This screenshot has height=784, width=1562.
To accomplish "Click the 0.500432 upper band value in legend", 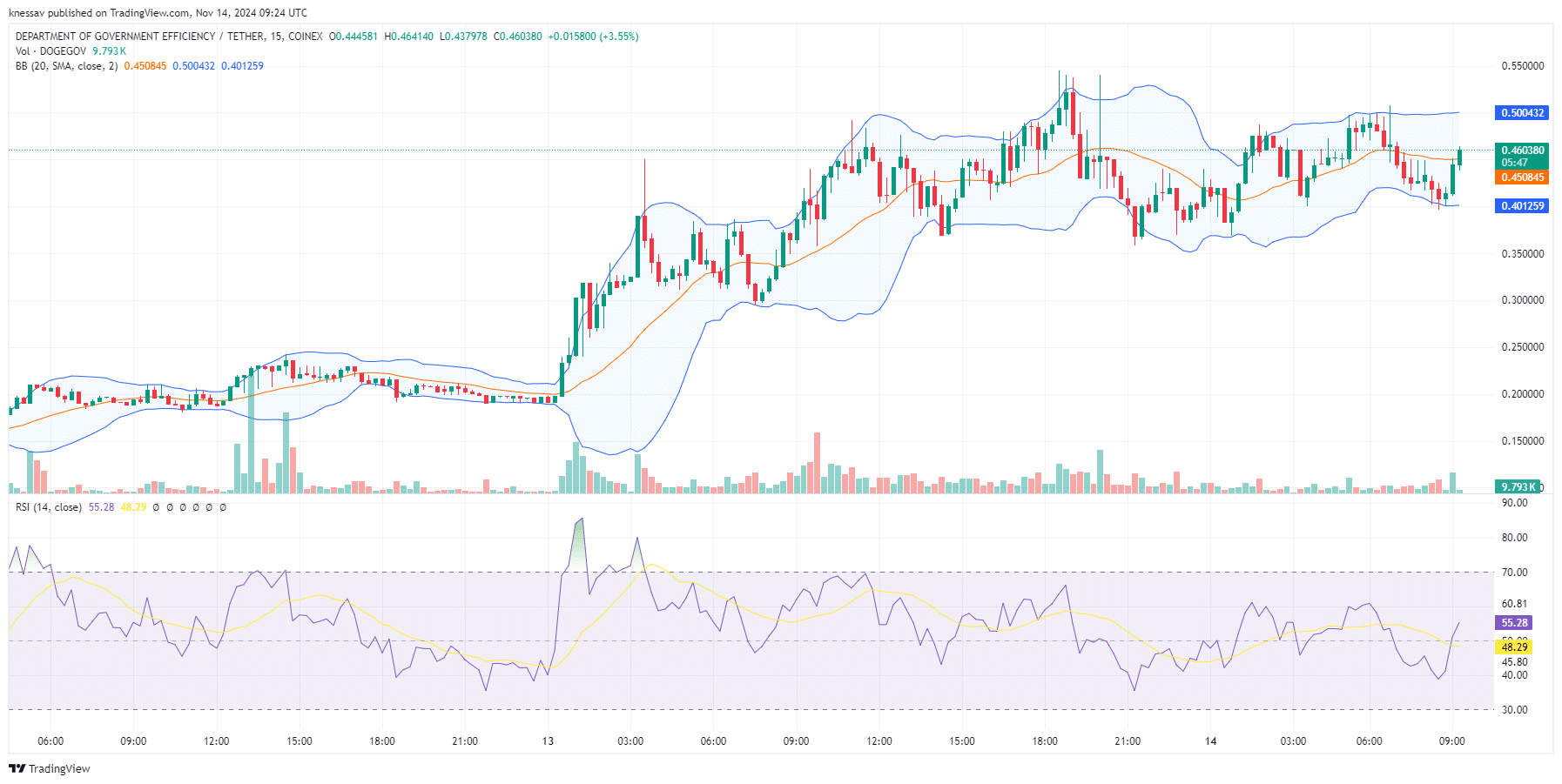I will pos(193,66).
